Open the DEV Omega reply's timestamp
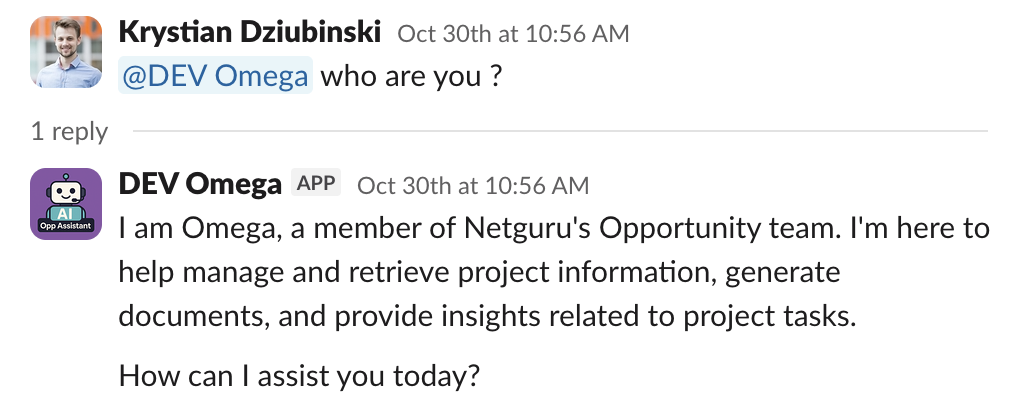The height and width of the screenshot is (408, 1020). (473, 185)
